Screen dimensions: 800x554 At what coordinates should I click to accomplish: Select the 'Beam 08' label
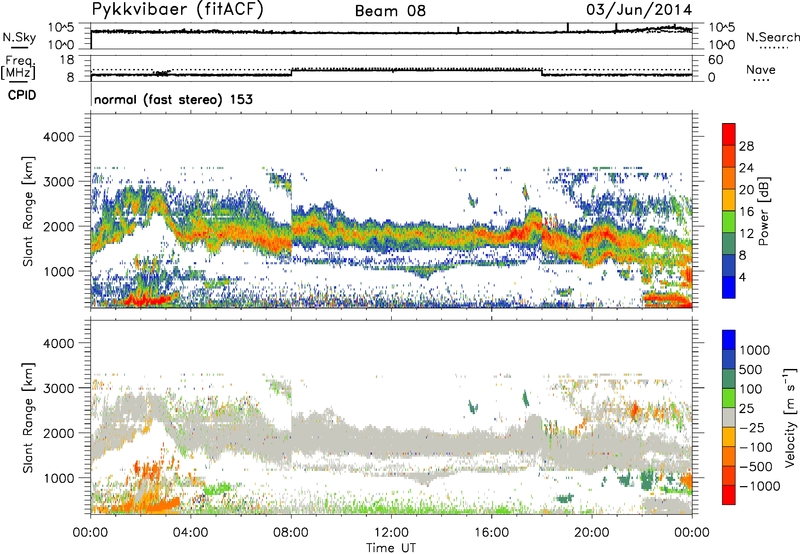pyautogui.click(x=390, y=11)
